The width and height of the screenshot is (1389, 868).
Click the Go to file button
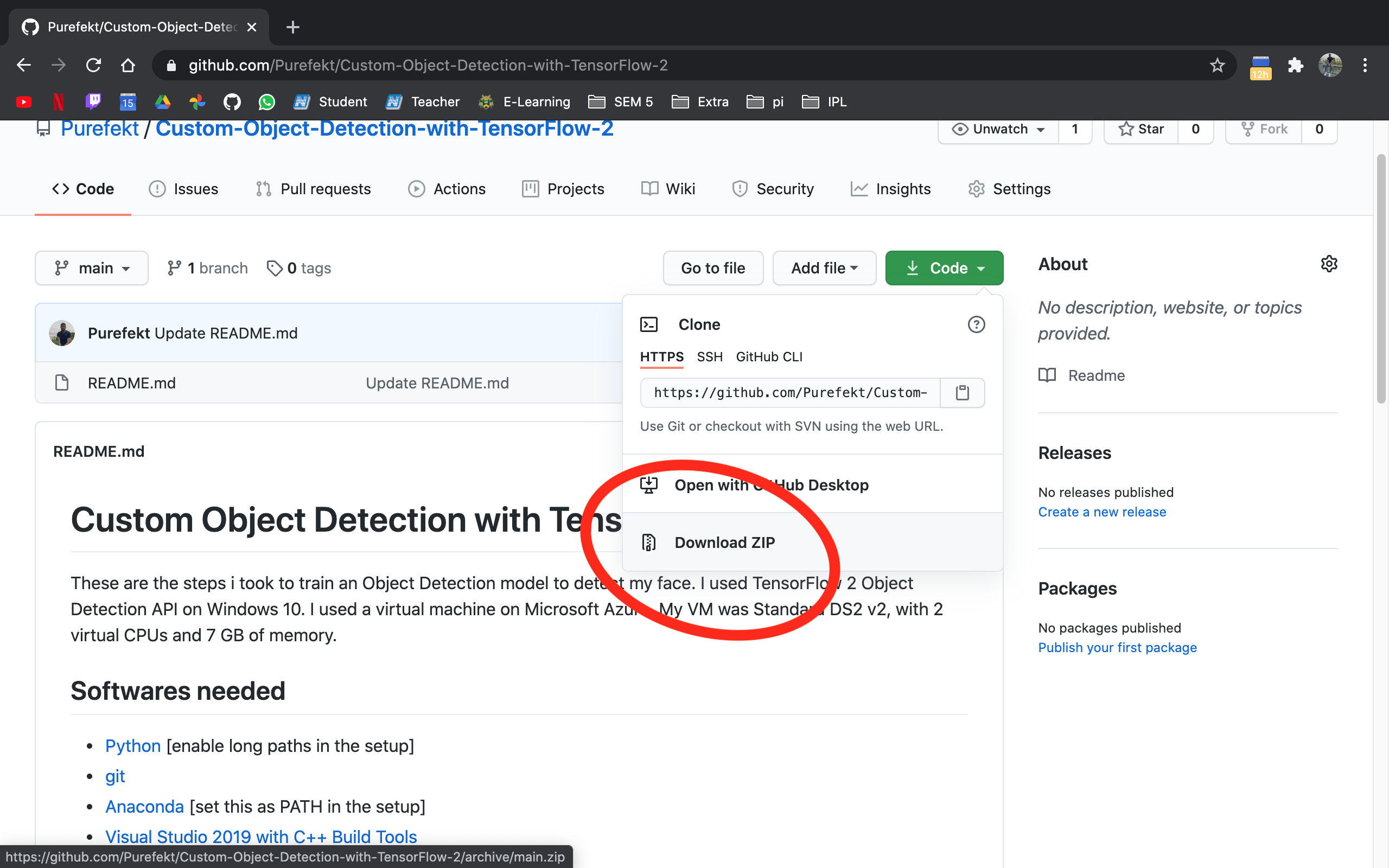pyautogui.click(x=713, y=268)
